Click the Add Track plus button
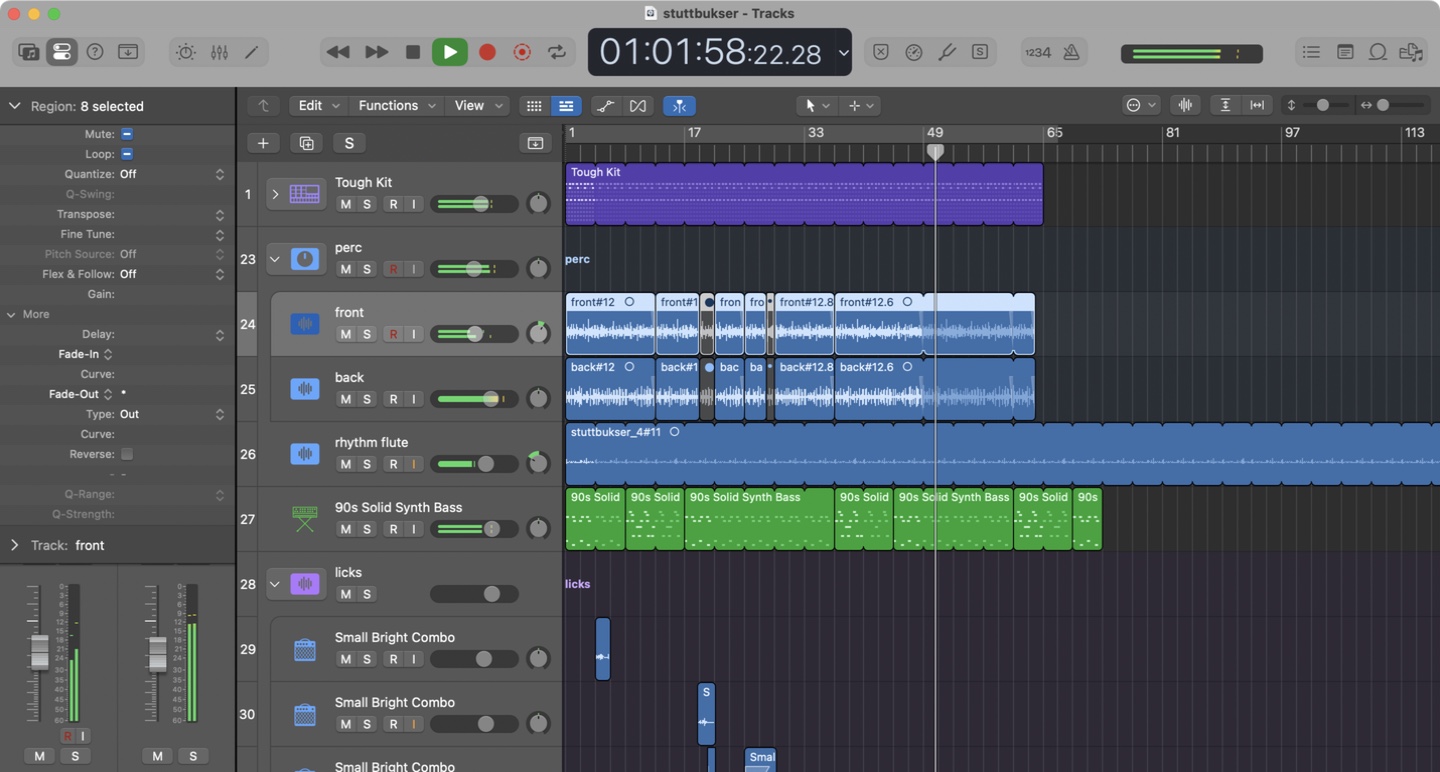This screenshot has width=1440, height=772. tap(263, 143)
